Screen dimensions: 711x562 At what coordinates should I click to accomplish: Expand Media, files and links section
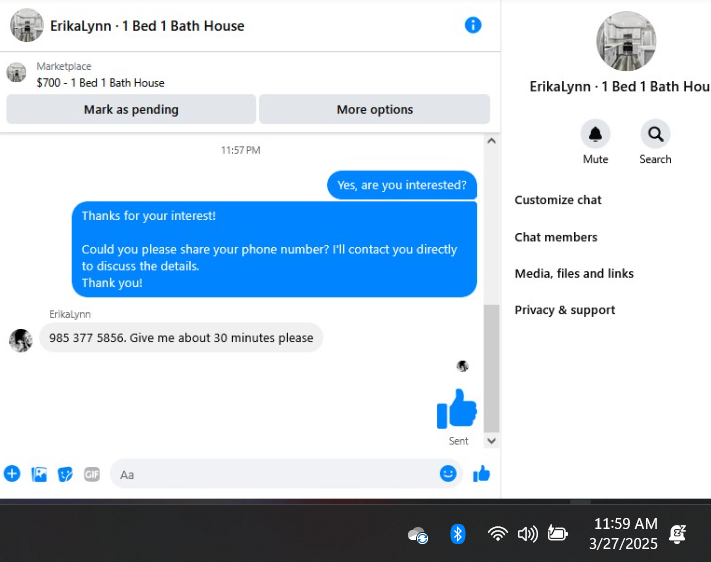[x=574, y=274]
